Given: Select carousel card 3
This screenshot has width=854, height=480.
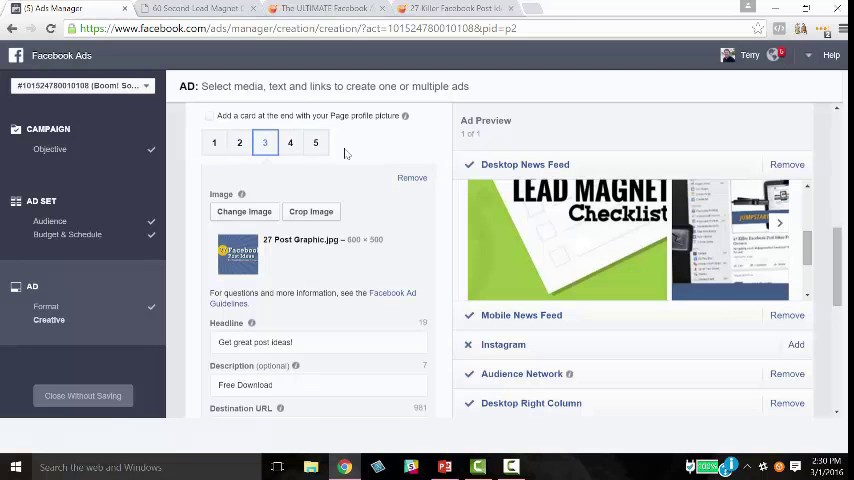Looking at the screenshot, I should tap(265, 143).
